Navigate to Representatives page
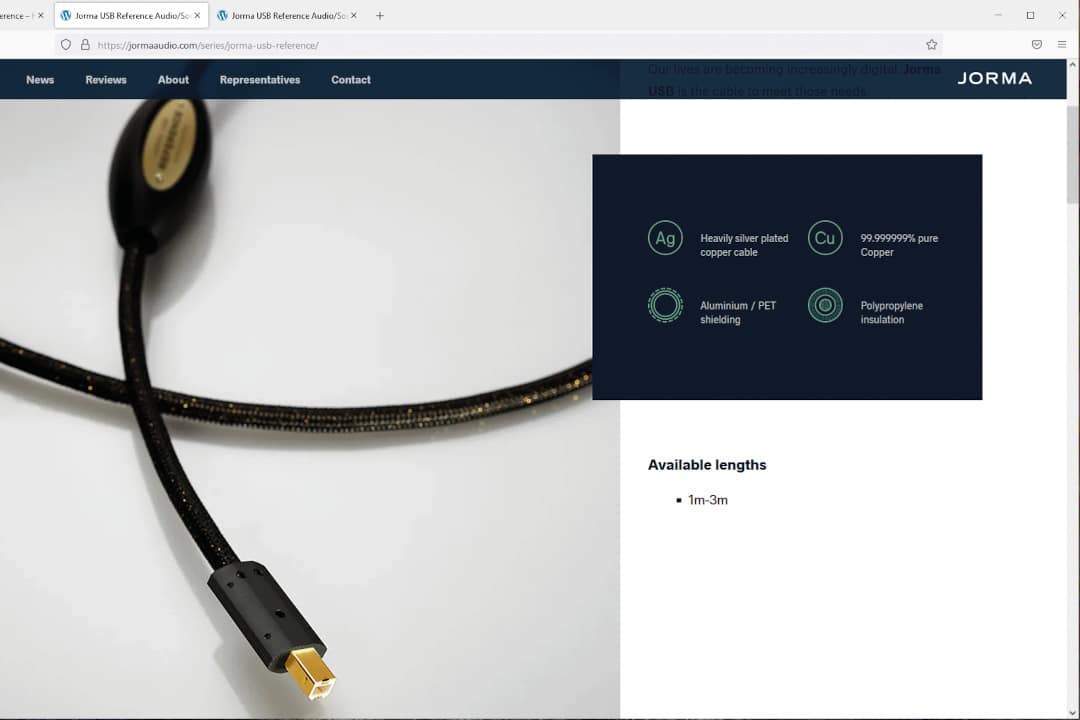Image resolution: width=1080 pixels, height=720 pixels. pos(260,80)
